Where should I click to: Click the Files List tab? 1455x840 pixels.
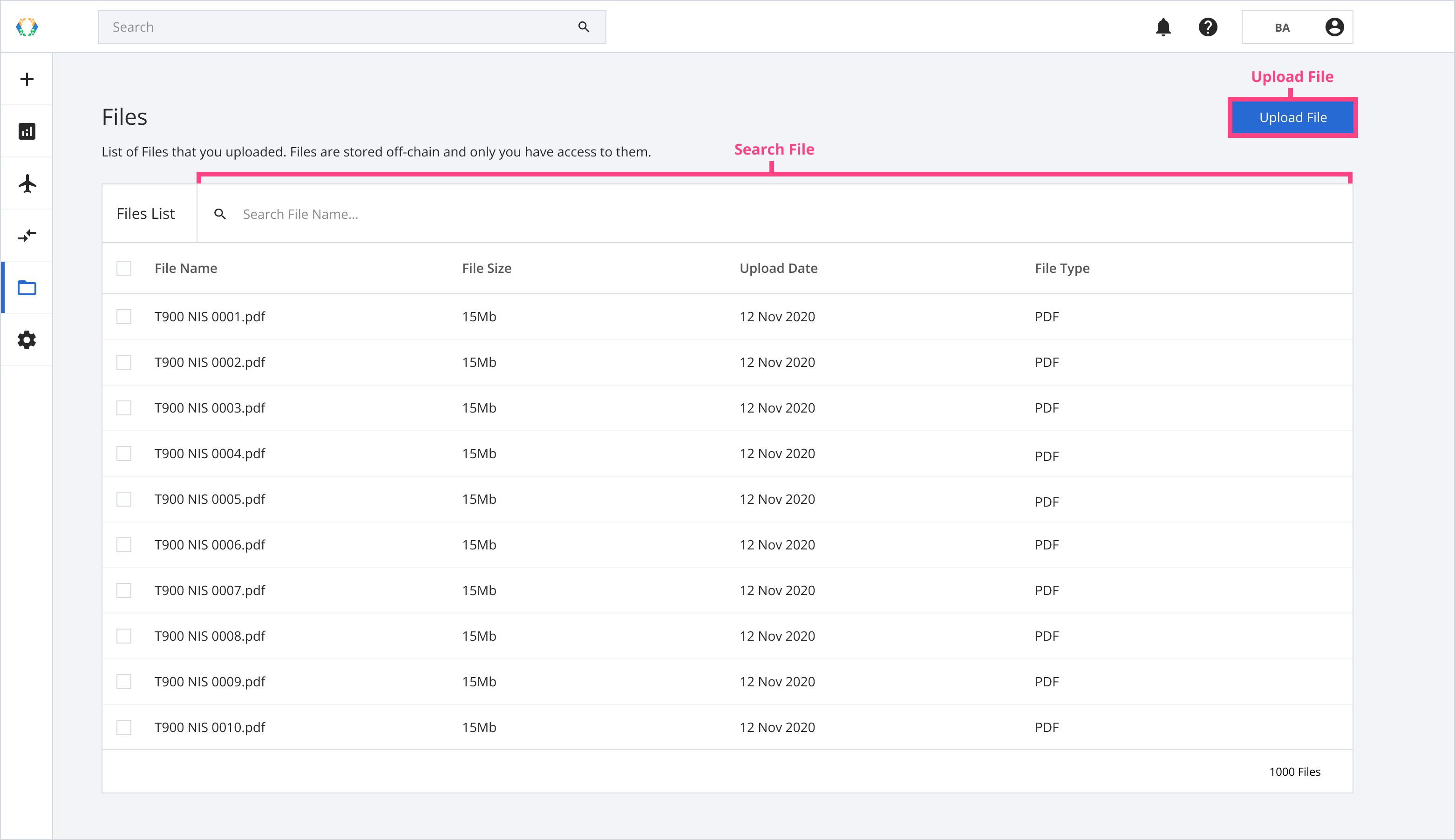point(146,213)
